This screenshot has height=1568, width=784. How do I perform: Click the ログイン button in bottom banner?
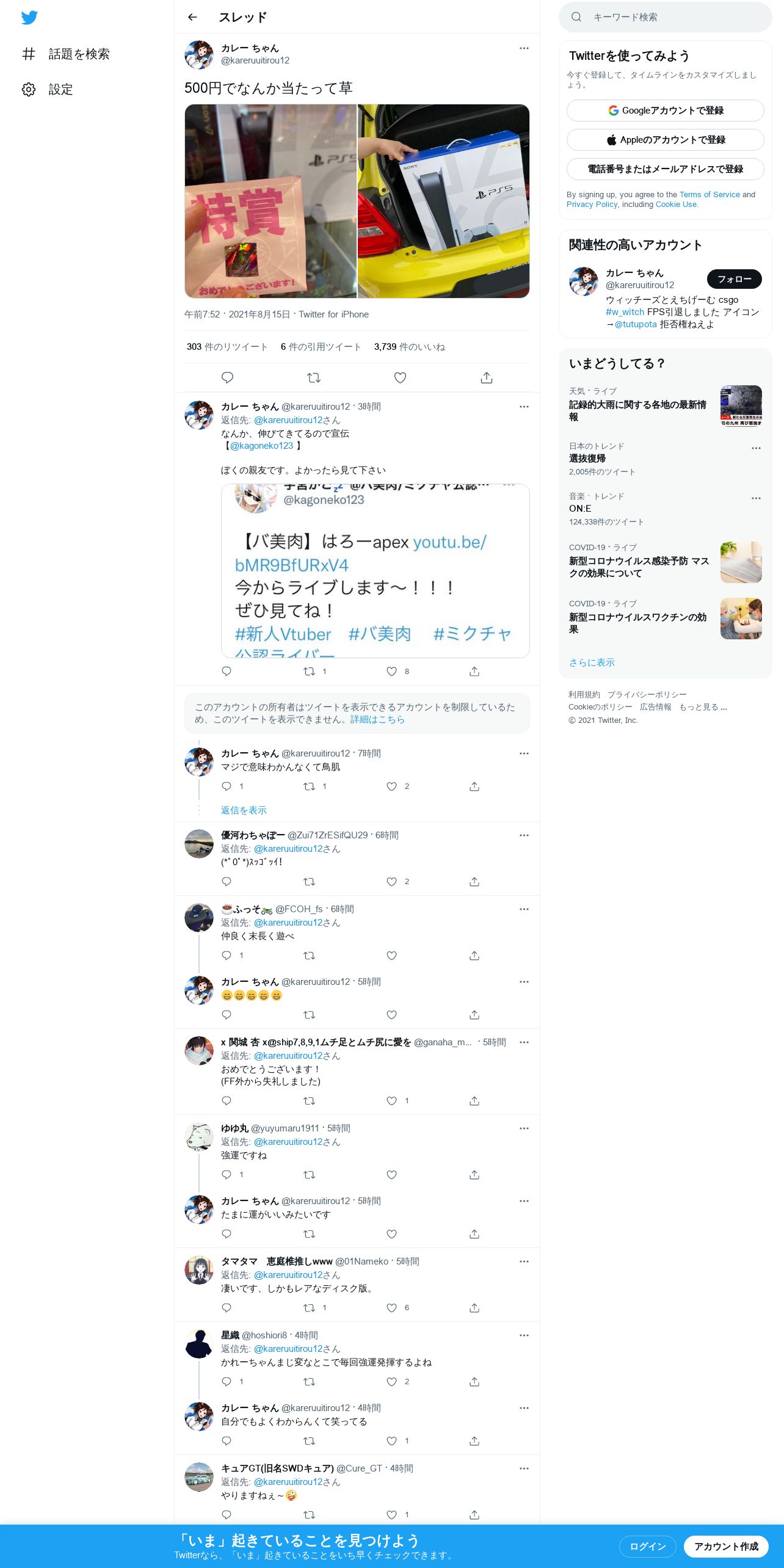[x=648, y=1546]
